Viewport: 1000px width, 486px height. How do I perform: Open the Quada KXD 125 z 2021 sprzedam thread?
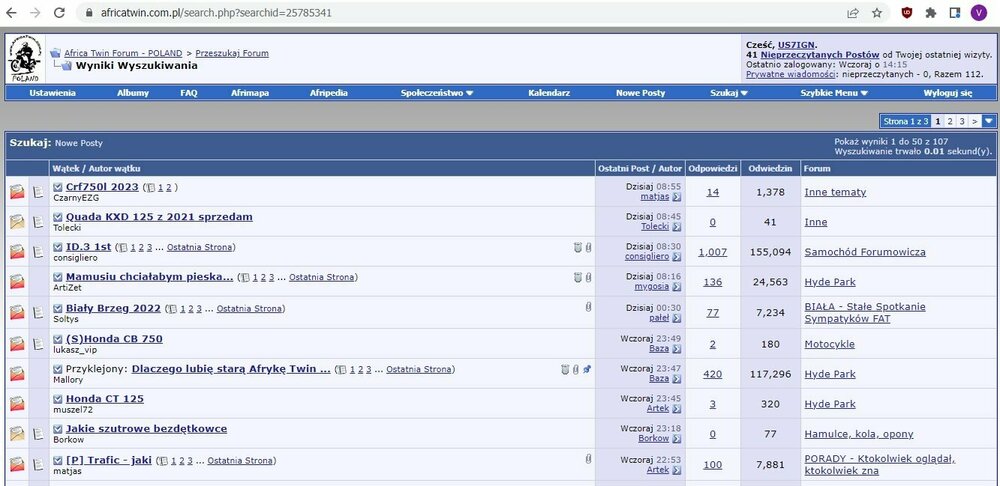click(159, 217)
